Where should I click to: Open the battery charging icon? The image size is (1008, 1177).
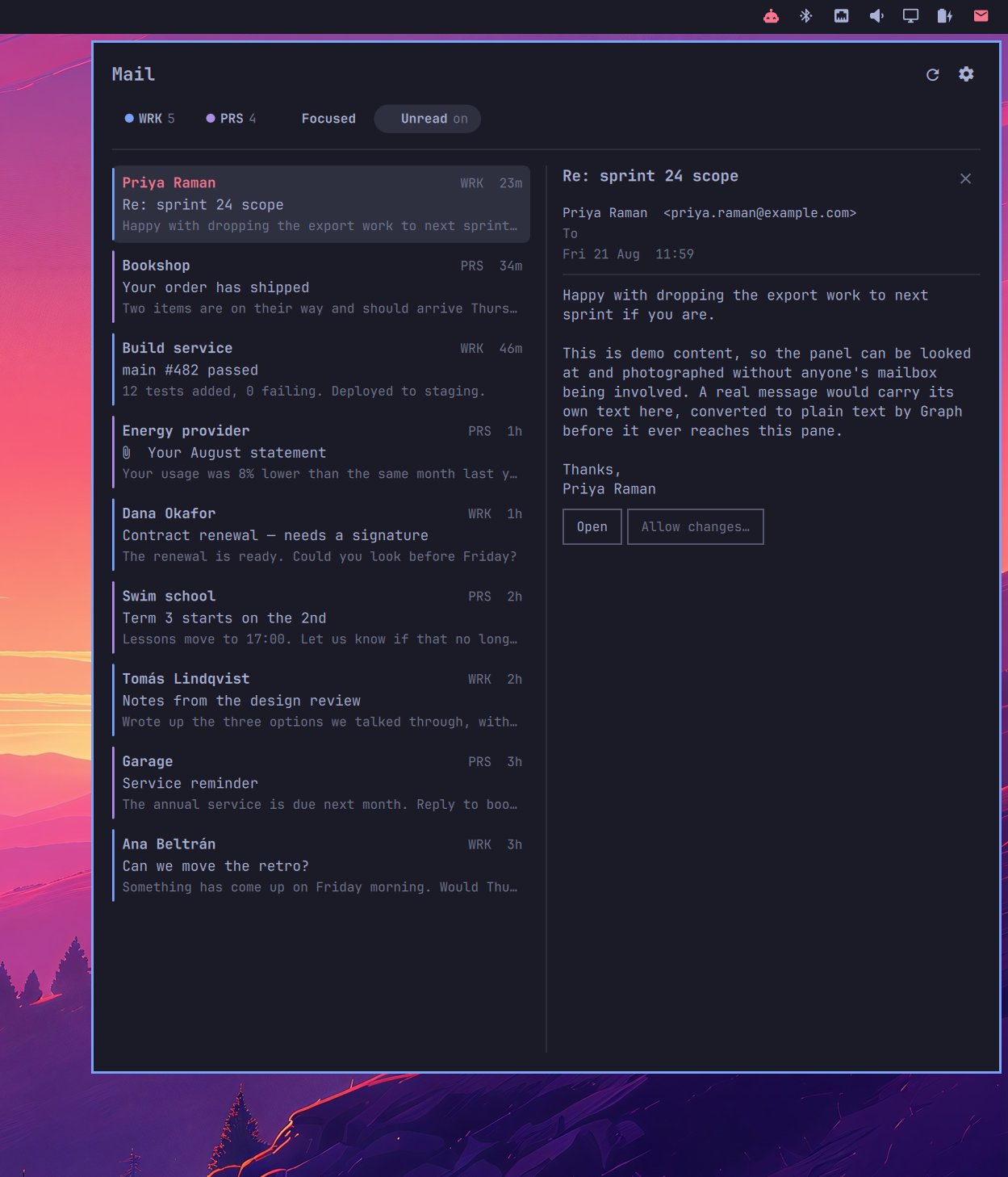pos(945,16)
